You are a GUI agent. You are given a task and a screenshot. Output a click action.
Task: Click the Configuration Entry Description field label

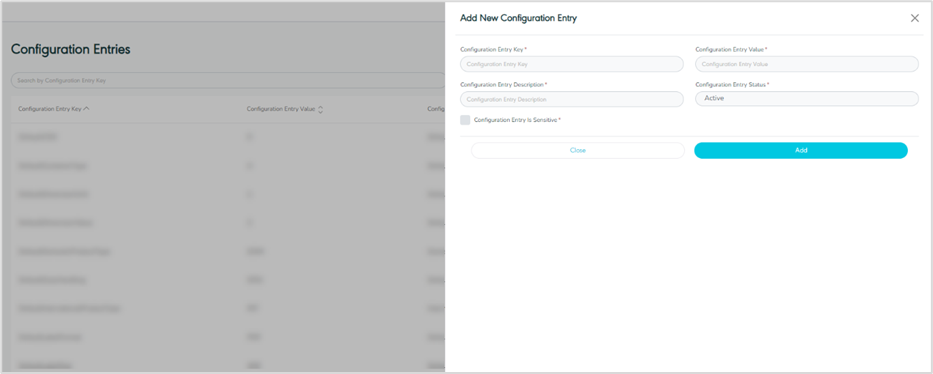point(502,84)
